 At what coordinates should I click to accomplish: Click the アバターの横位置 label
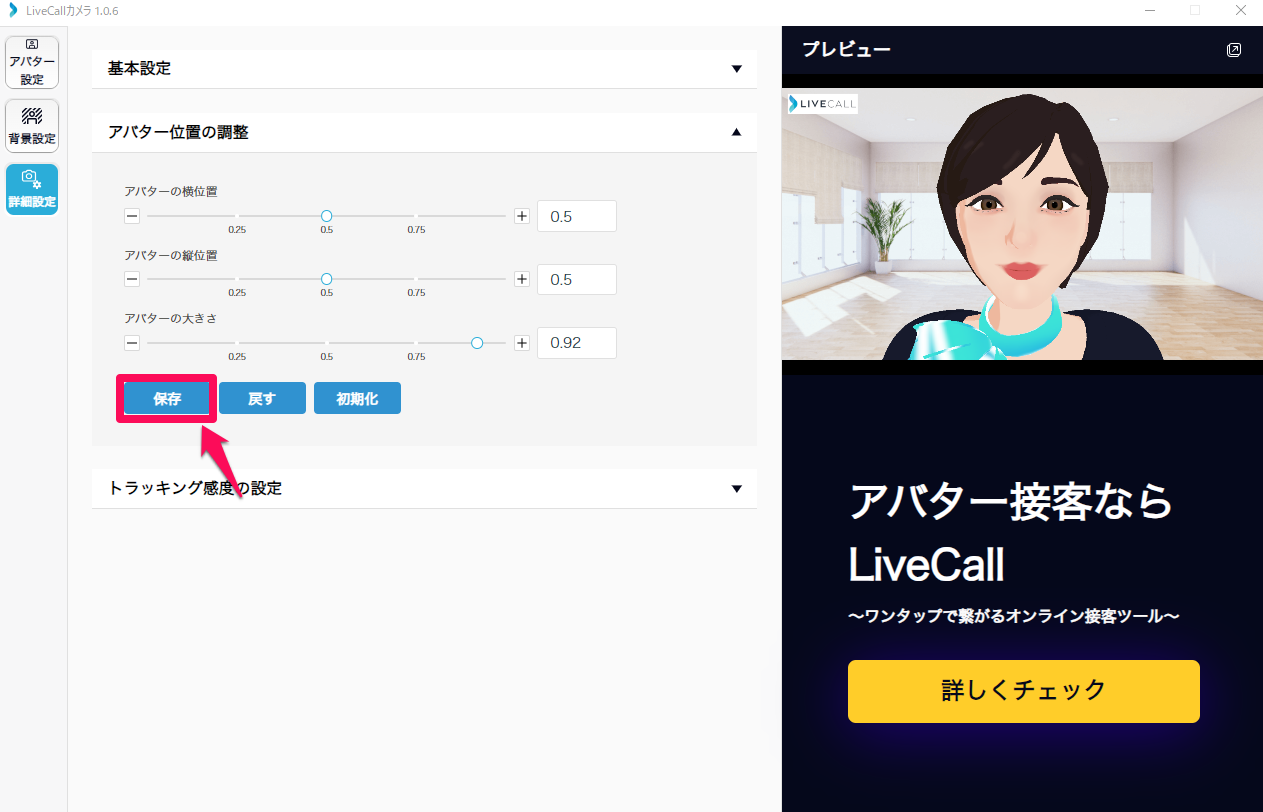(x=171, y=191)
